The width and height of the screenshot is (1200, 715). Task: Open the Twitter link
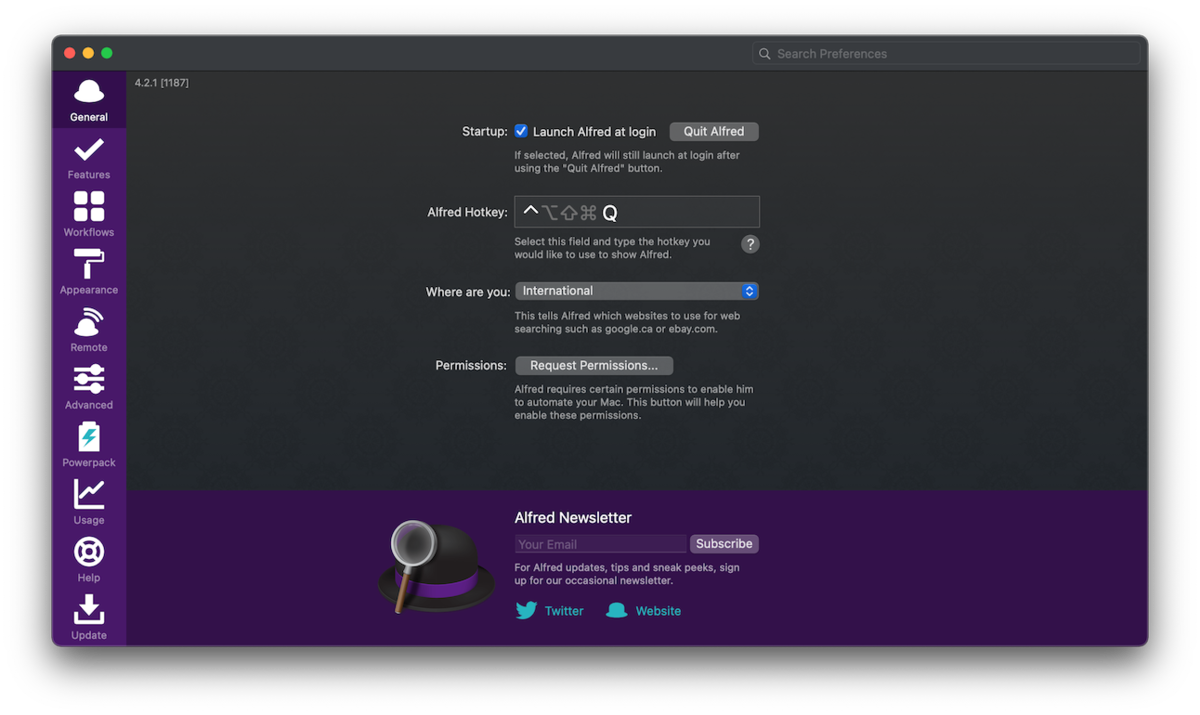[x=564, y=611]
